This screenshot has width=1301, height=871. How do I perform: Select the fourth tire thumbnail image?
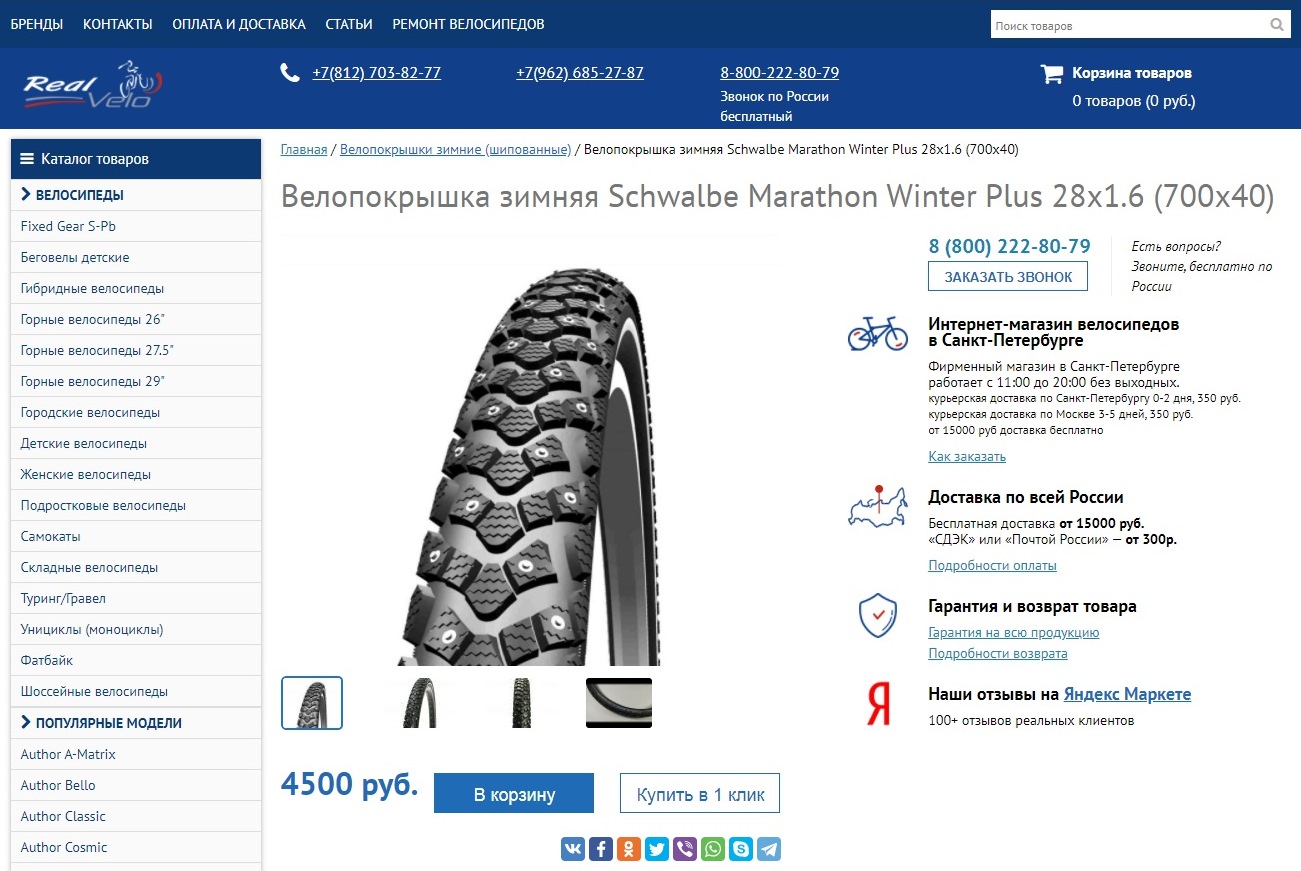click(619, 703)
